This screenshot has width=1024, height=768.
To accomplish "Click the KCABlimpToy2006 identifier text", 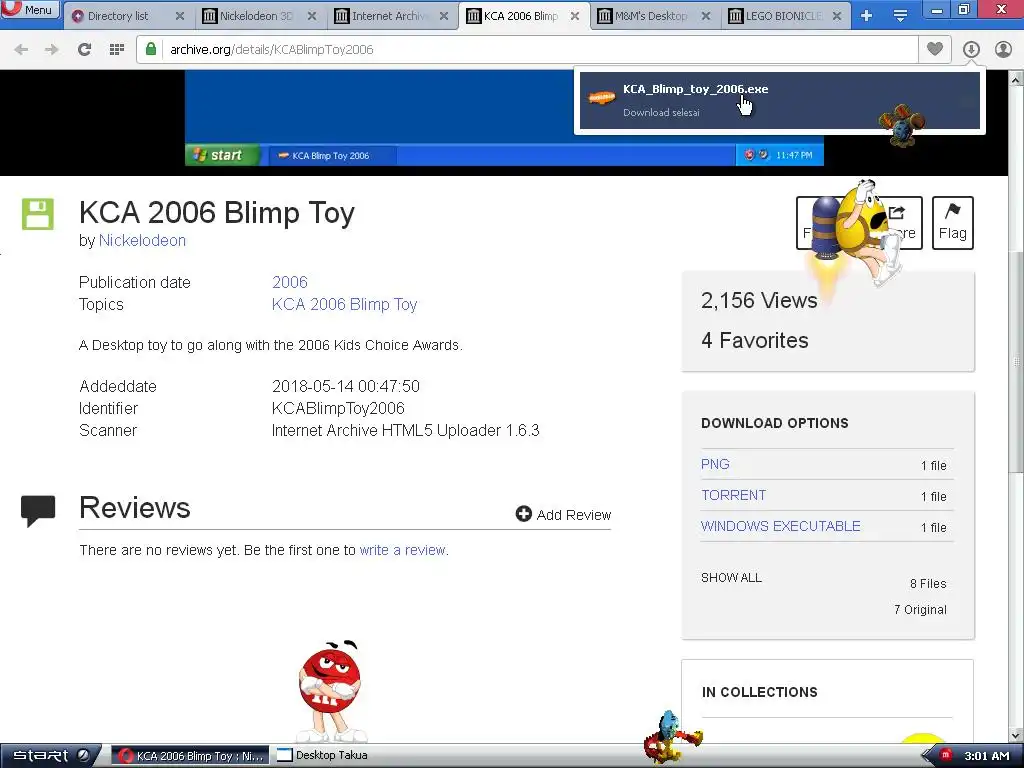I will click(338, 408).
